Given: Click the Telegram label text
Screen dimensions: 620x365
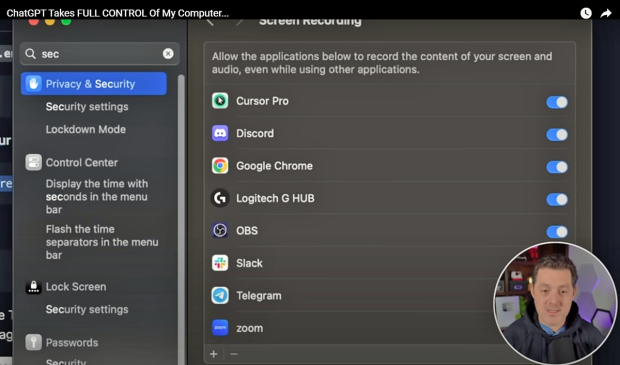Looking at the screenshot, I should [259, 296].
